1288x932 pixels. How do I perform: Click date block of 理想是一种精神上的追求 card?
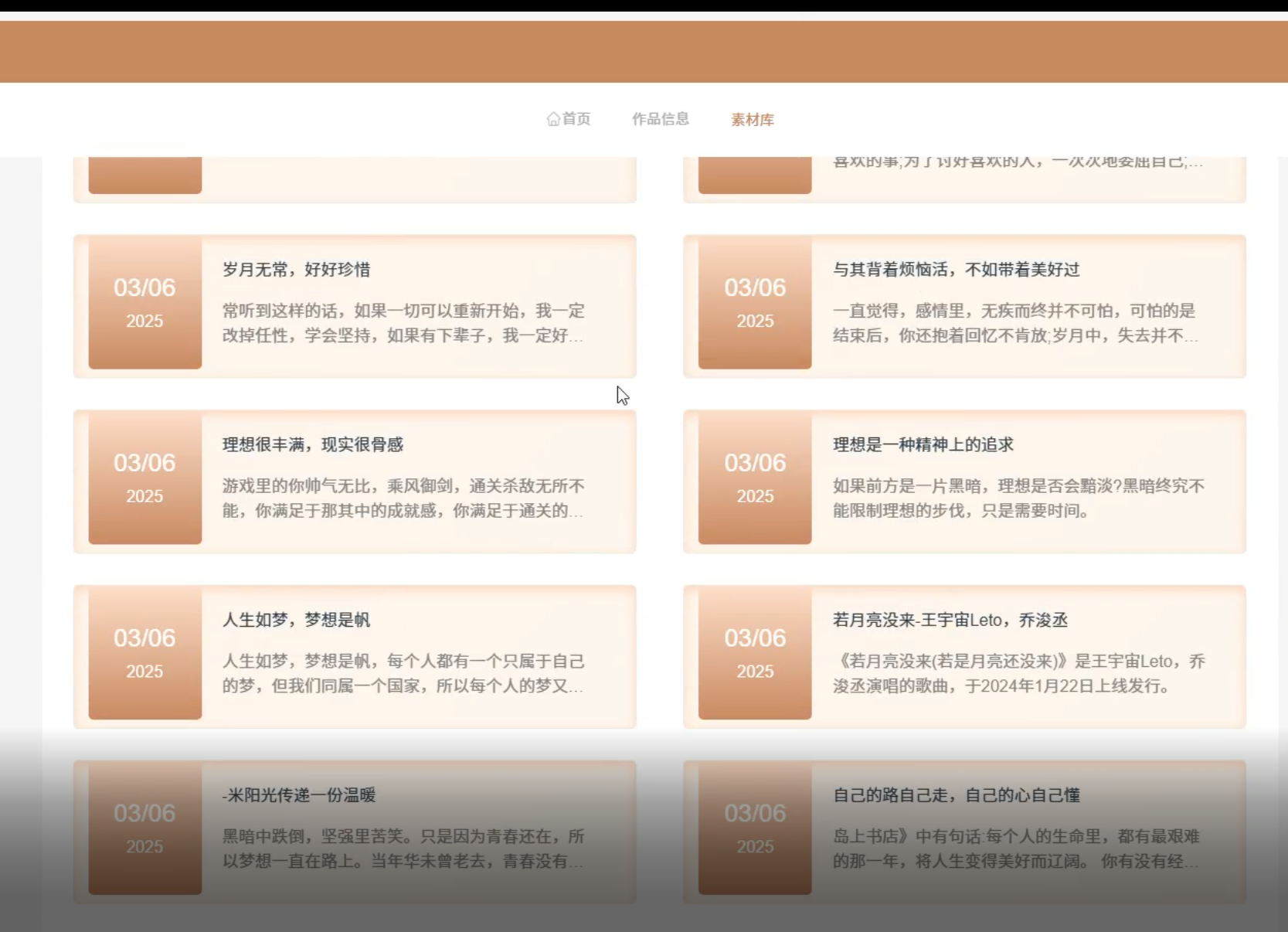pyautogui.click(x=755, y=478)
